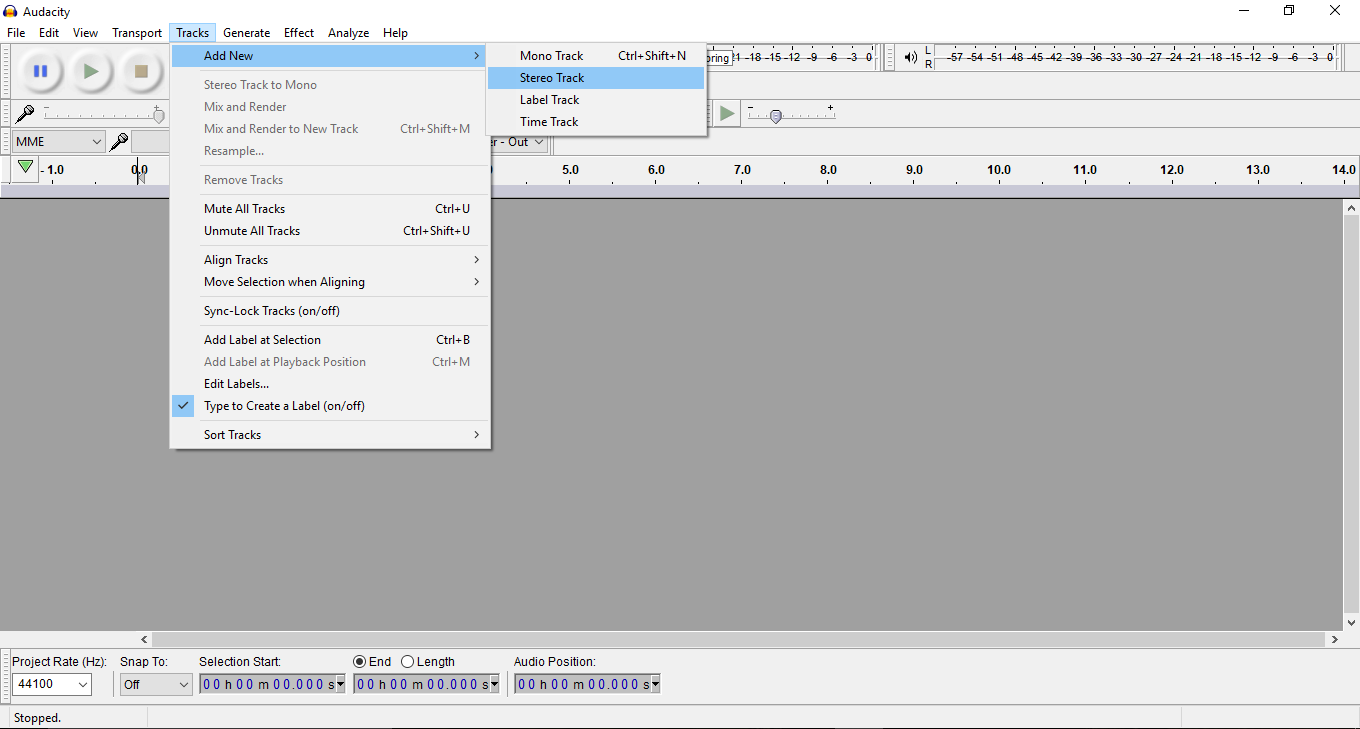Click the Selection Start time field
1360x729 pixels.
tap(267, 685)
